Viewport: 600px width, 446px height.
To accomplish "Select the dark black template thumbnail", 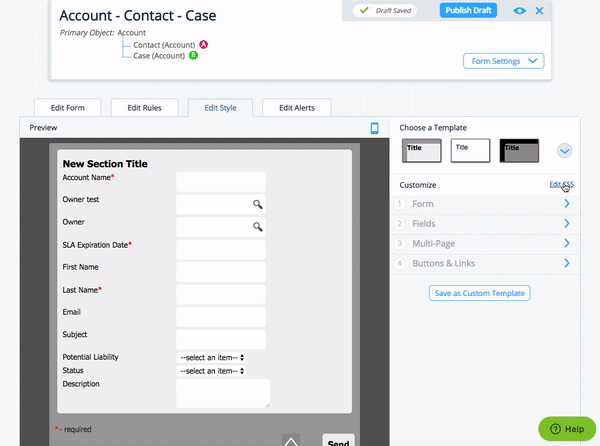I will tap(519, 151).
